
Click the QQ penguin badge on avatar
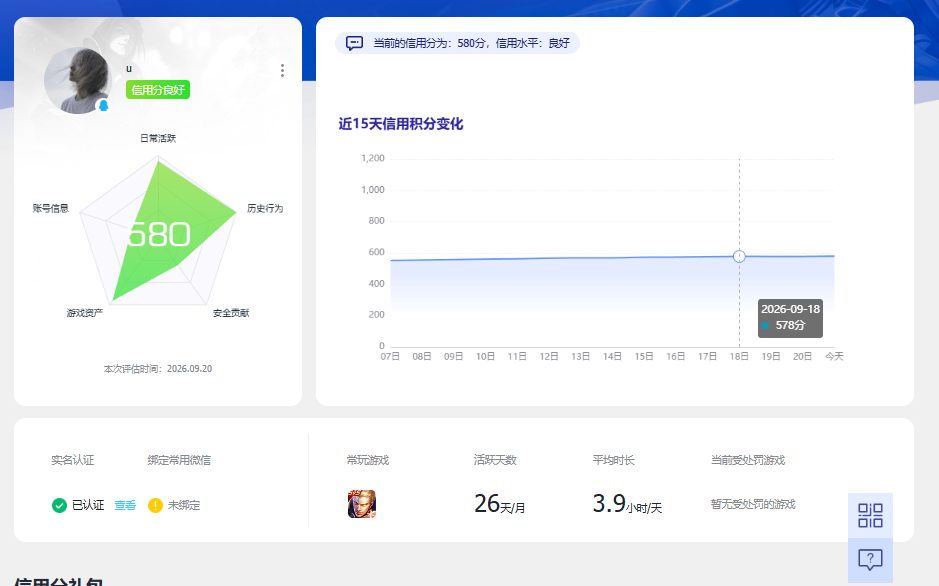104,106
